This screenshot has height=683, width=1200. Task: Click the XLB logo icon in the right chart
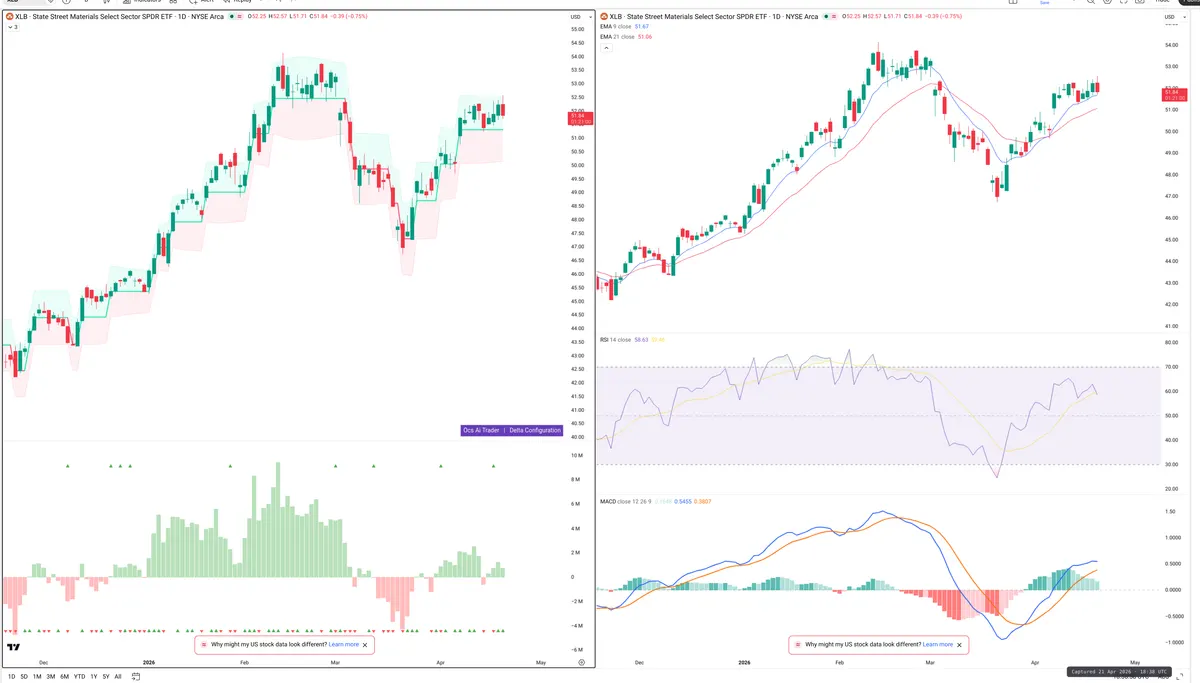pyautogui.click(x=604, y=16)
